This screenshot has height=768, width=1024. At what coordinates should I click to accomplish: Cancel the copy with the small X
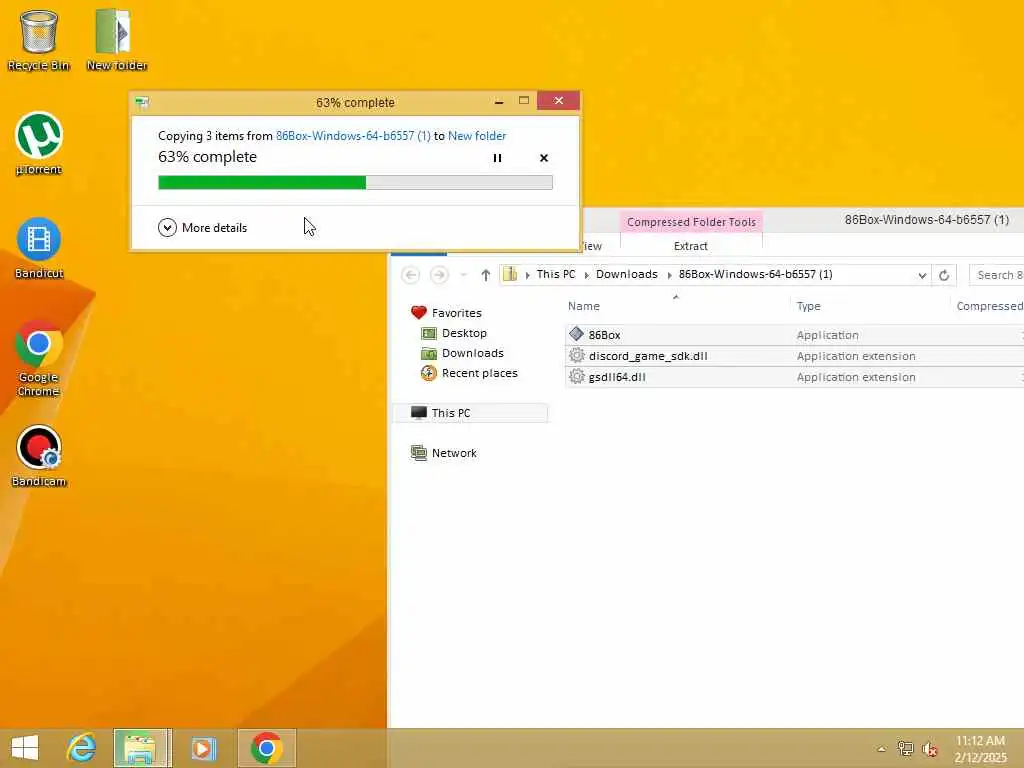(543, 158)
